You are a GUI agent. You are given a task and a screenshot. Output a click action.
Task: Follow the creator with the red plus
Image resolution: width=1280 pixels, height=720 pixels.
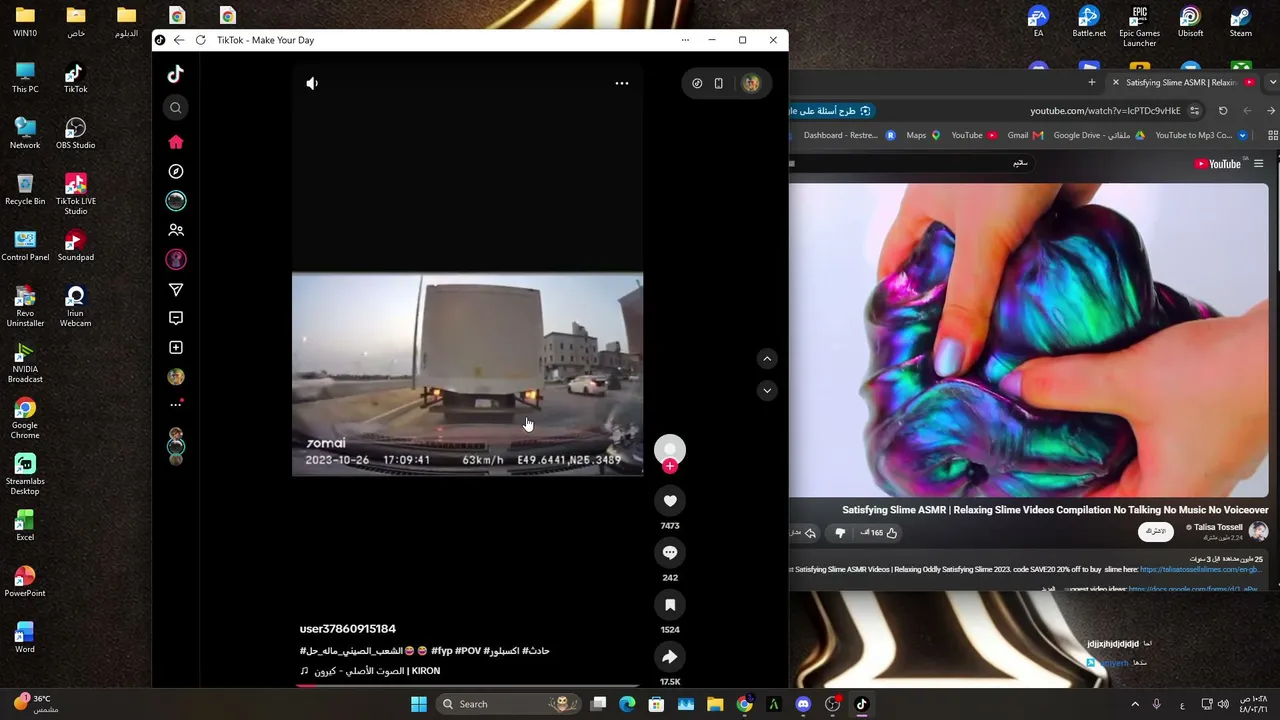click(670, 466)
